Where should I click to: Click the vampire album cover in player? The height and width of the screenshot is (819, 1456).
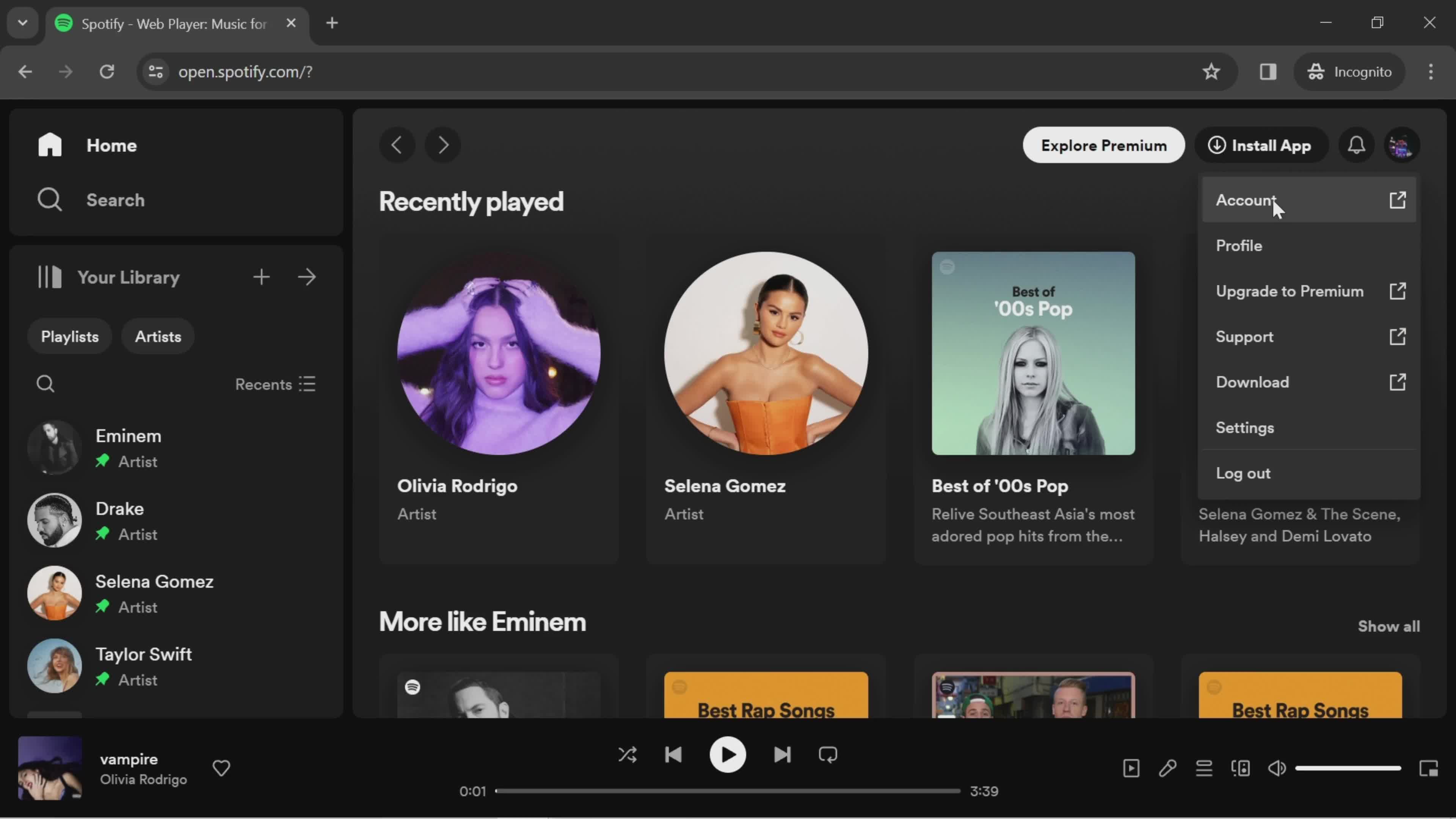pyautogui.click(x=50, y=768)
